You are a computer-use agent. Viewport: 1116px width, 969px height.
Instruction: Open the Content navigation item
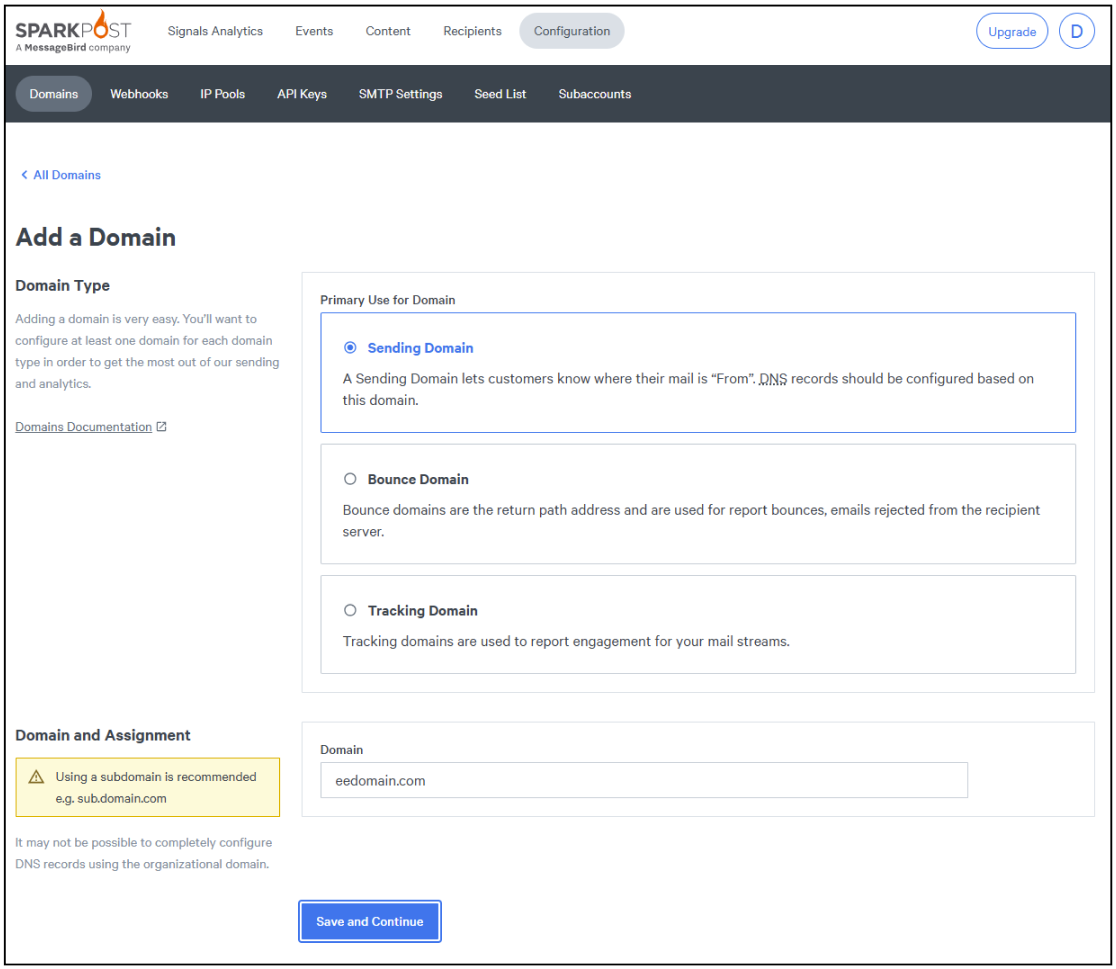point(388,31)
